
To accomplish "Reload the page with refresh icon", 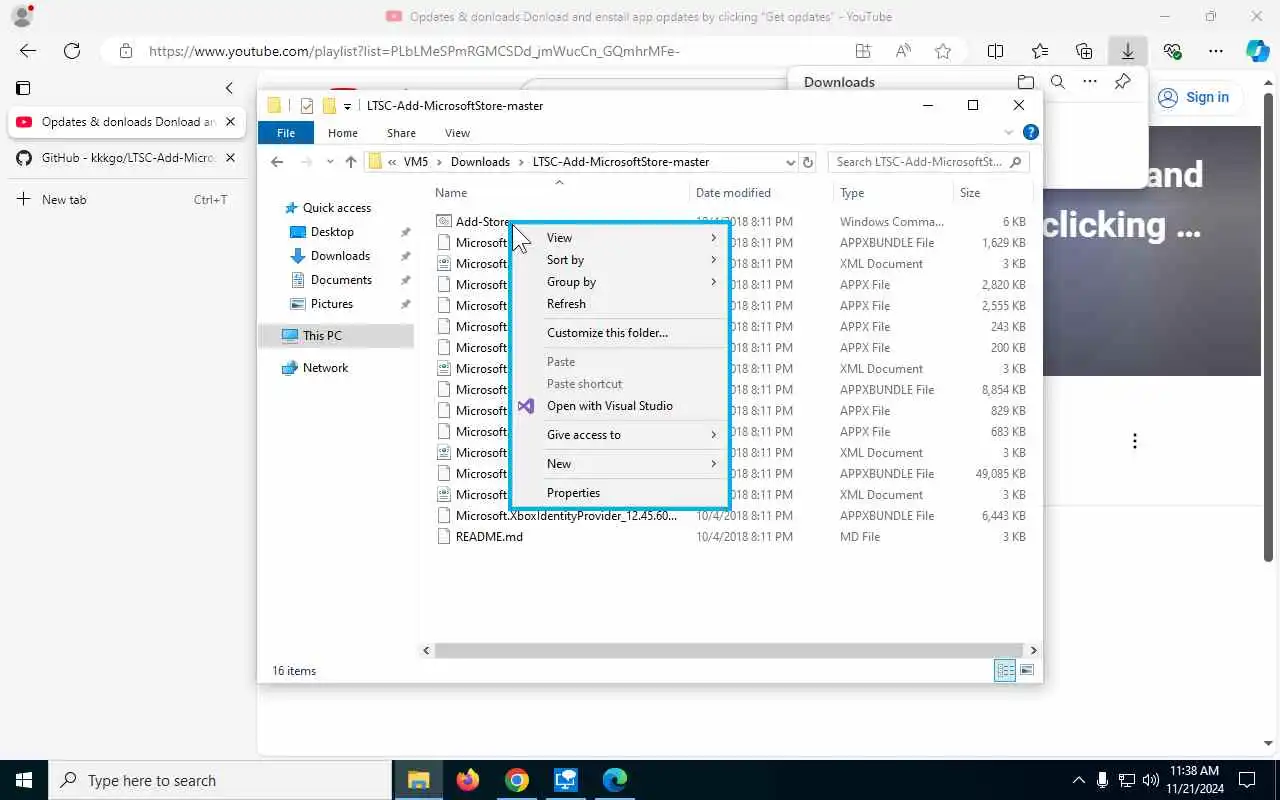I will [x=72, y=51].
